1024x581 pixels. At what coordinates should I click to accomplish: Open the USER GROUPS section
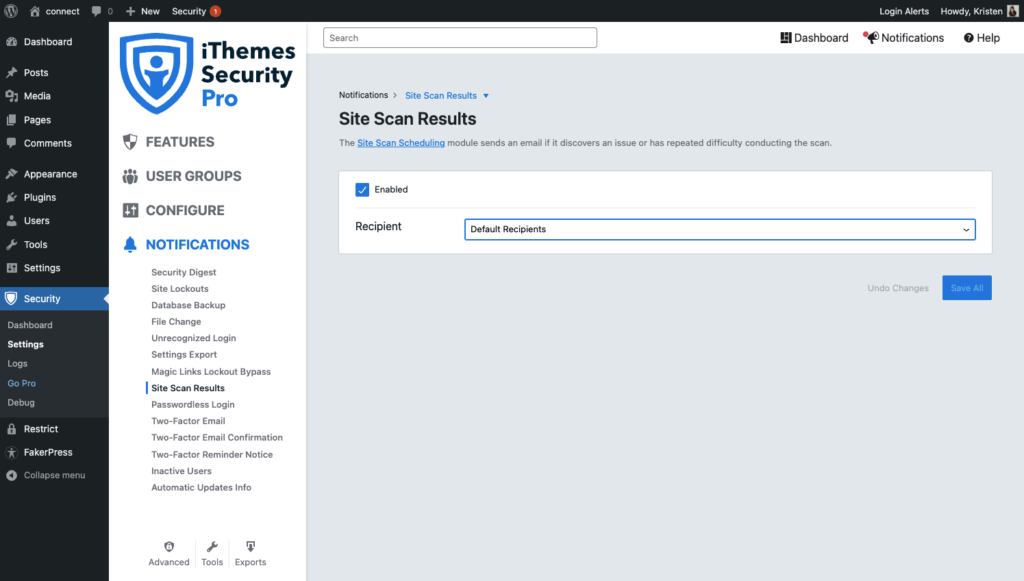pyautogui.click(x=193, y=176)
